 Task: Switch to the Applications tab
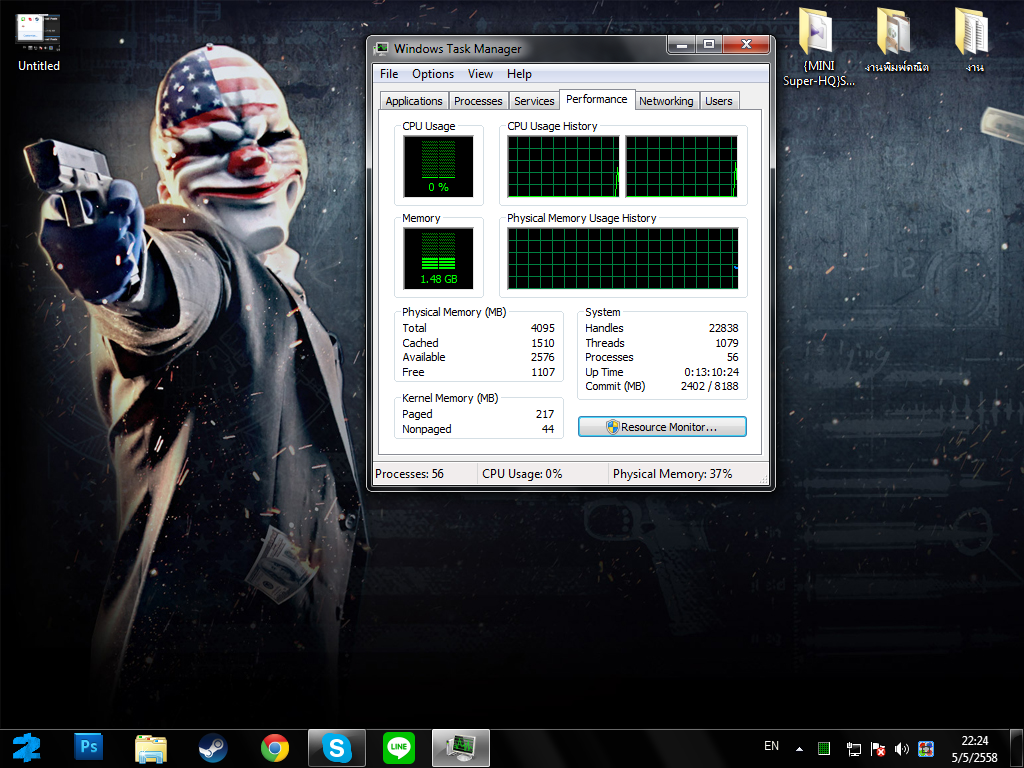414,101
